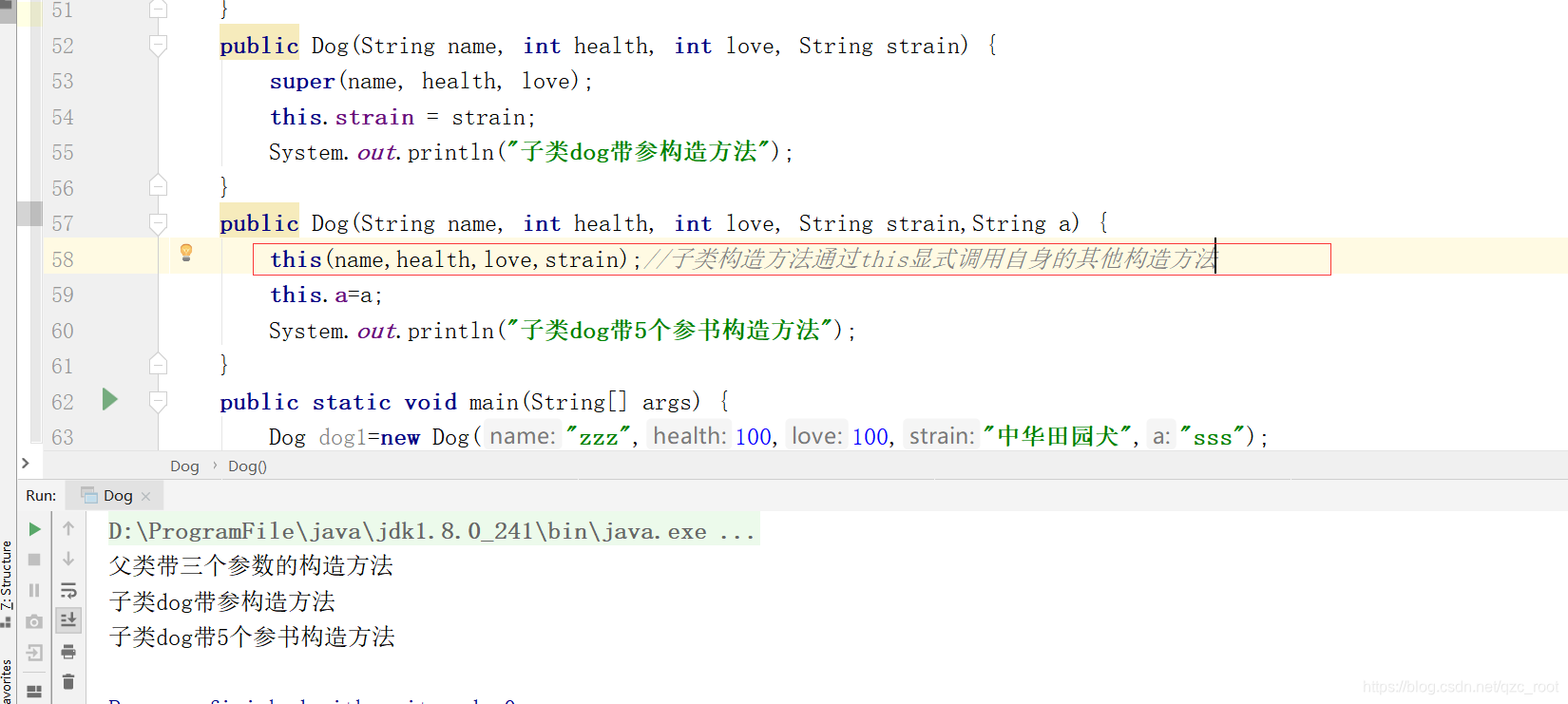Click the Stop process square icon
The height and width of the screenshot is (704, 1568).
pyautogui.click(x=34, y=560)
